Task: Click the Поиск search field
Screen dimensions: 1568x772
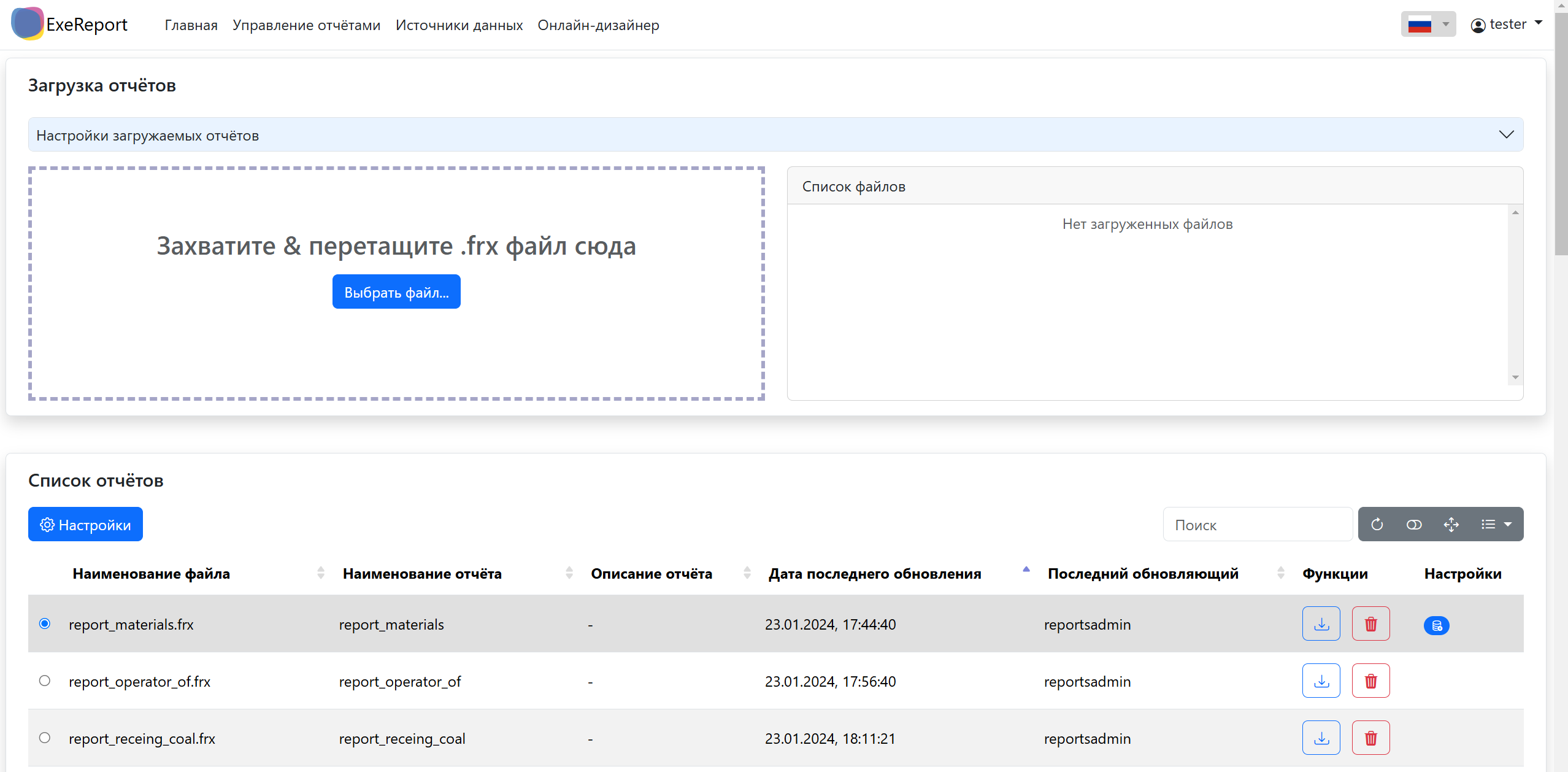Action: 1257,525
